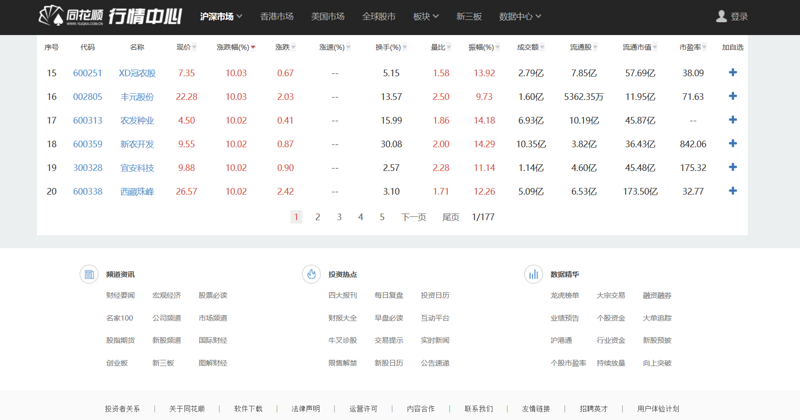Add stock 600251 XD冠农股 to watchlist
Screen dimensions: 800x420
(733, 72)
